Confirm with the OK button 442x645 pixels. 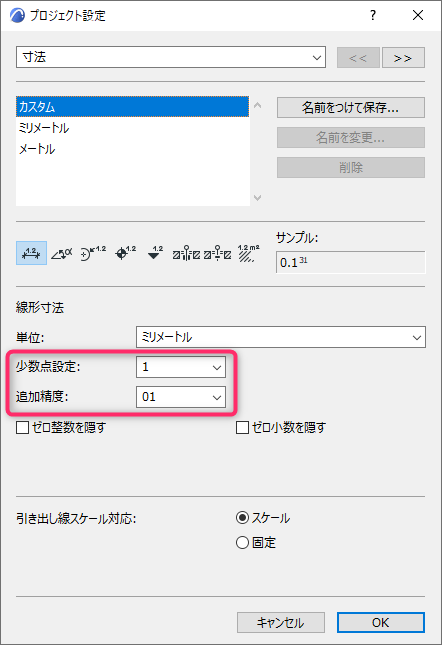(381, 622)
